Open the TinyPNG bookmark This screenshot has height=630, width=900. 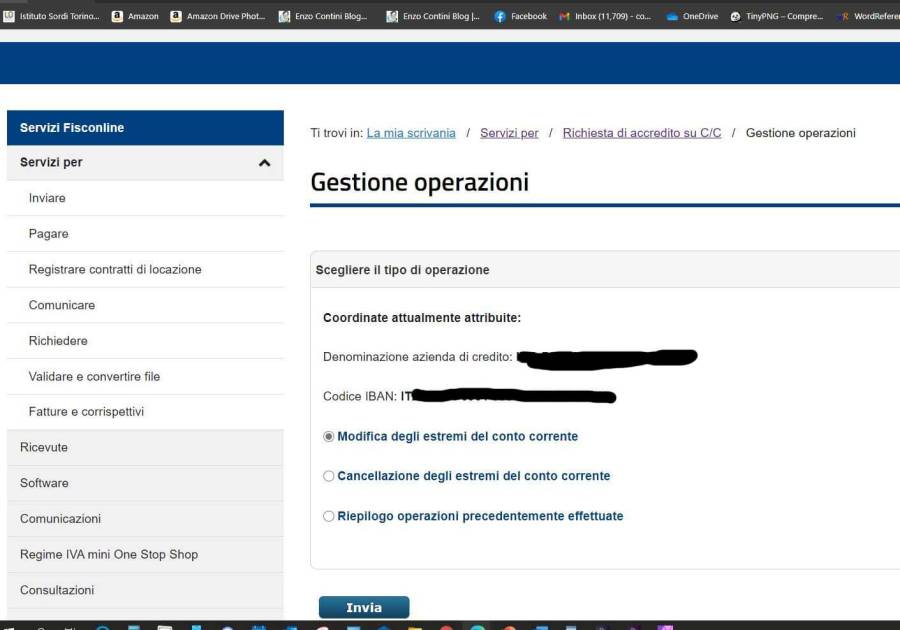(777, 16)
